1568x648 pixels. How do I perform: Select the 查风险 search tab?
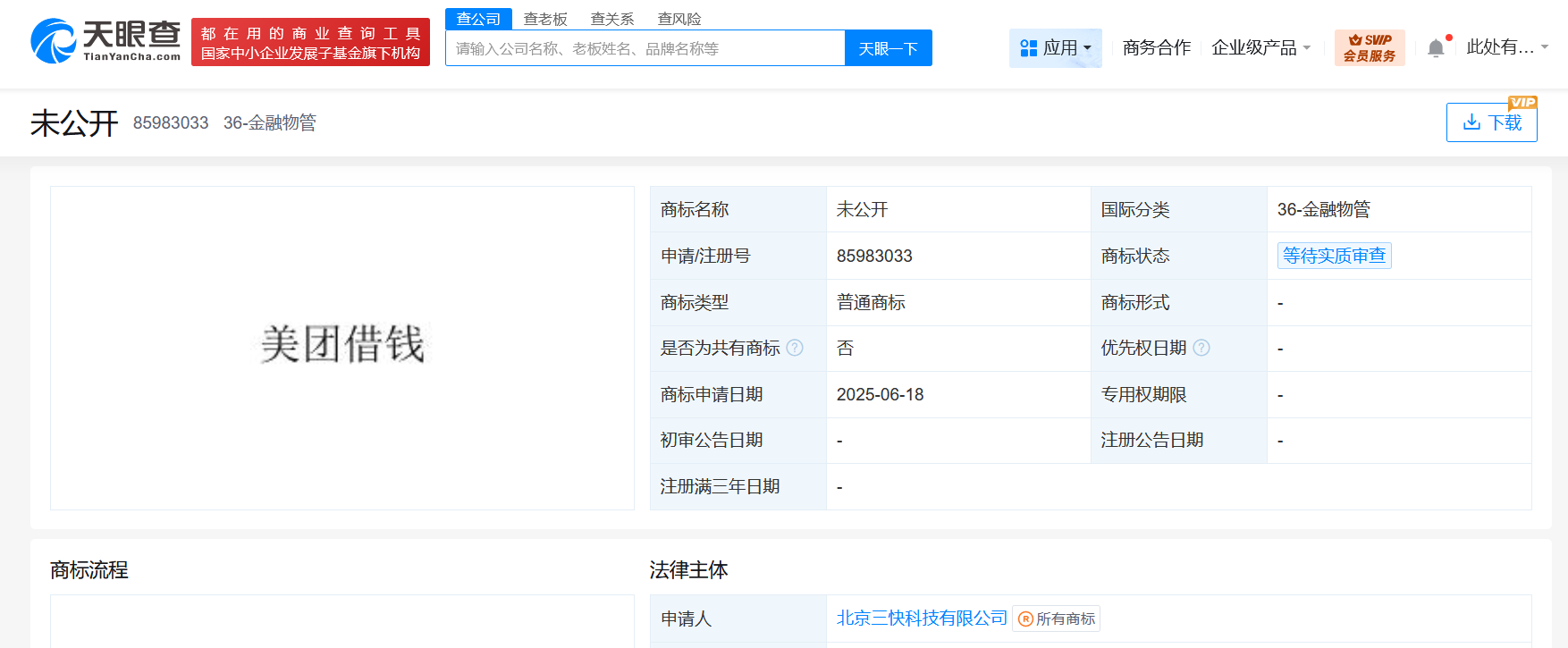pos(679,19)
